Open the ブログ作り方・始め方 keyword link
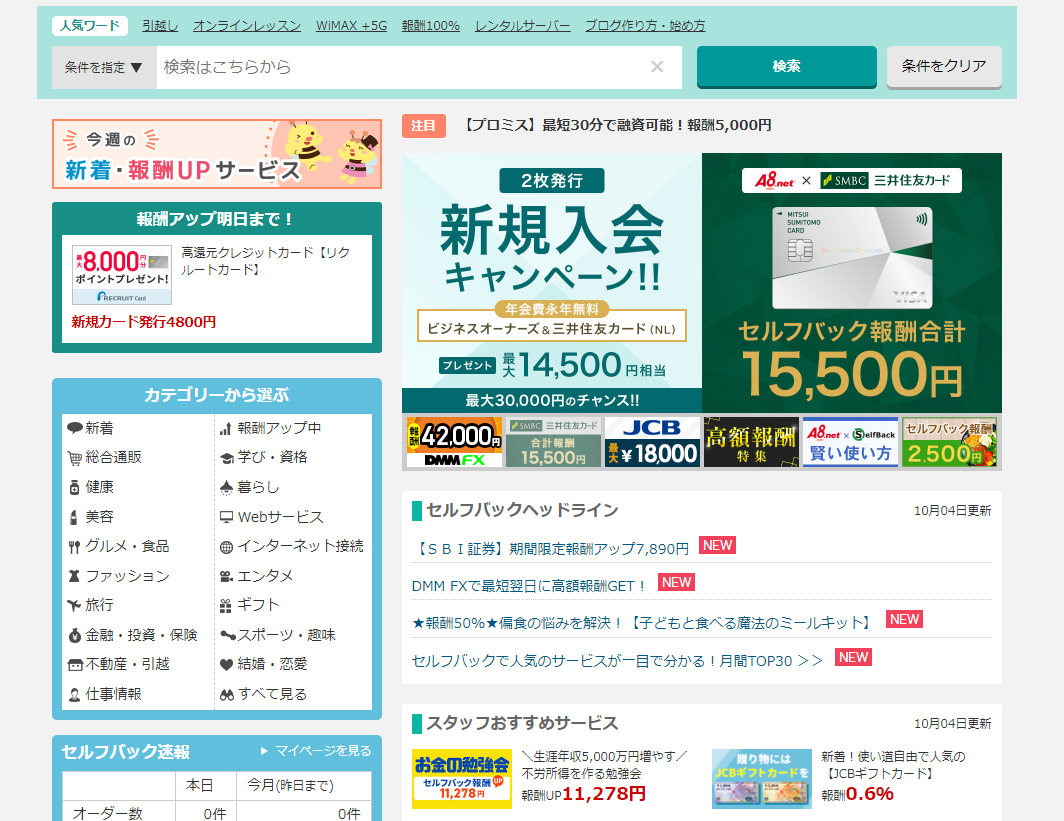Image resolution: width=1064 pixels, height=821 pixels. point(645,26)
